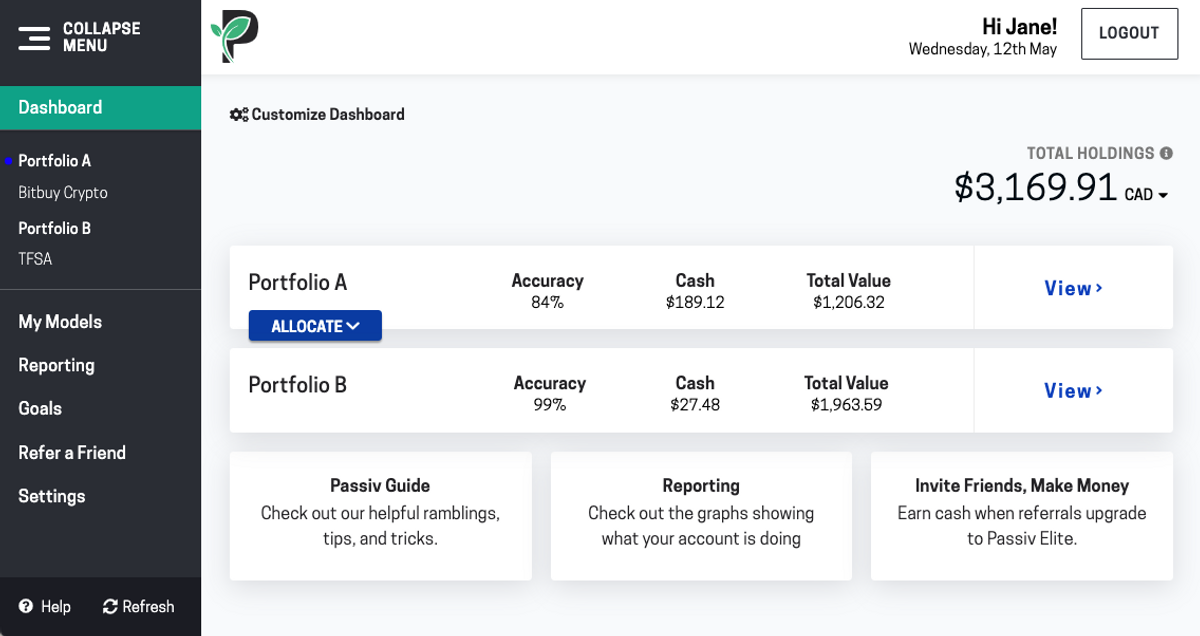Open the Settings page
The width and height of the screenshot is (1200, 636).
tap(51, 496)
